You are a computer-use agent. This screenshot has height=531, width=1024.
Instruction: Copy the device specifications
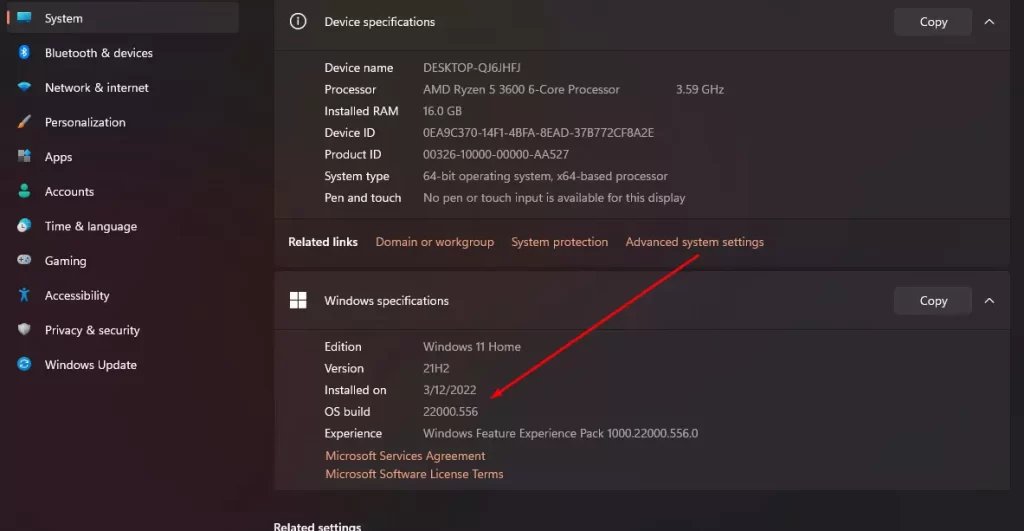tap(933, 22)
